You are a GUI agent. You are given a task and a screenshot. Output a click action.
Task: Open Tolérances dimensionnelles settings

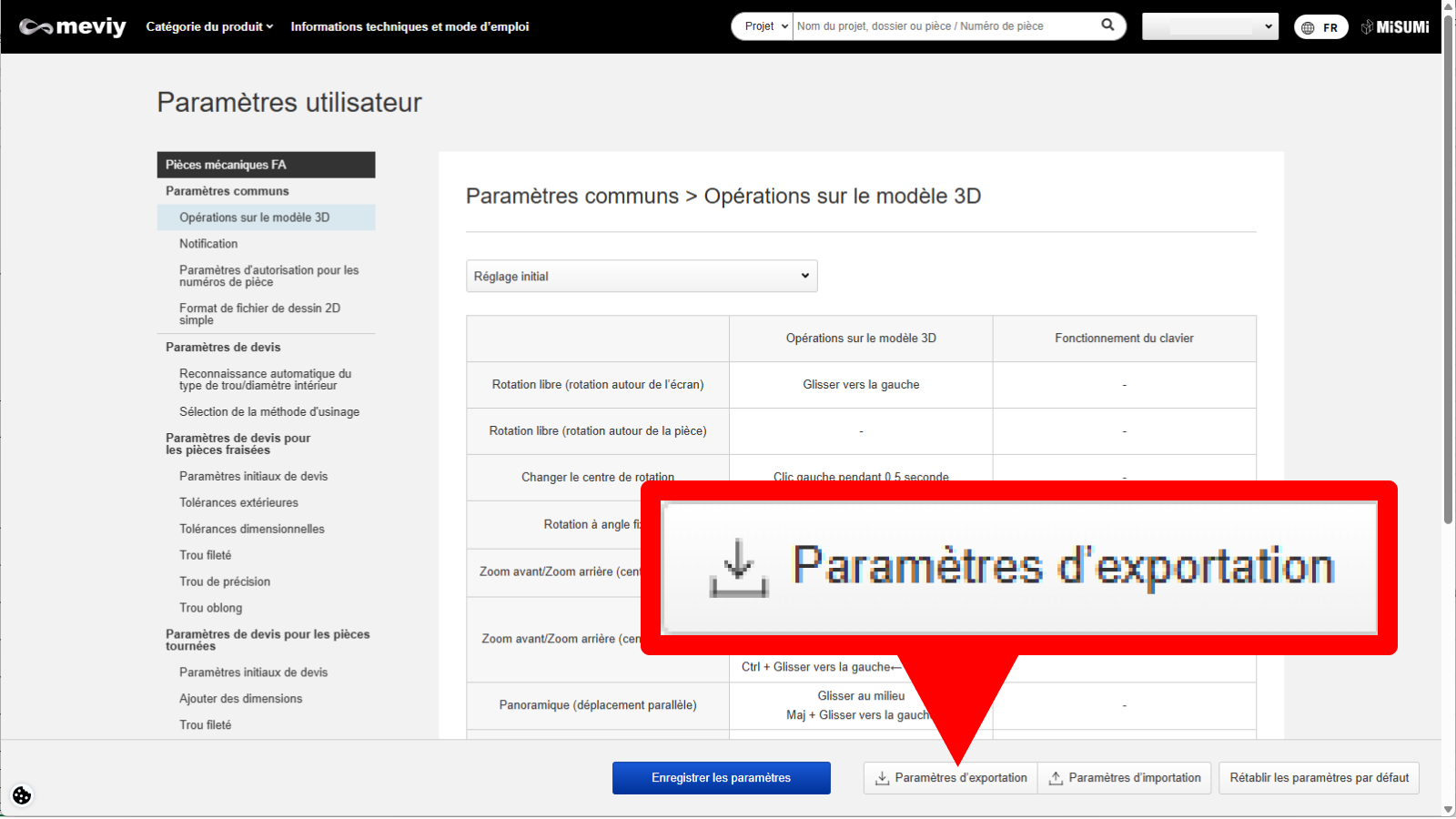(252, 529)
